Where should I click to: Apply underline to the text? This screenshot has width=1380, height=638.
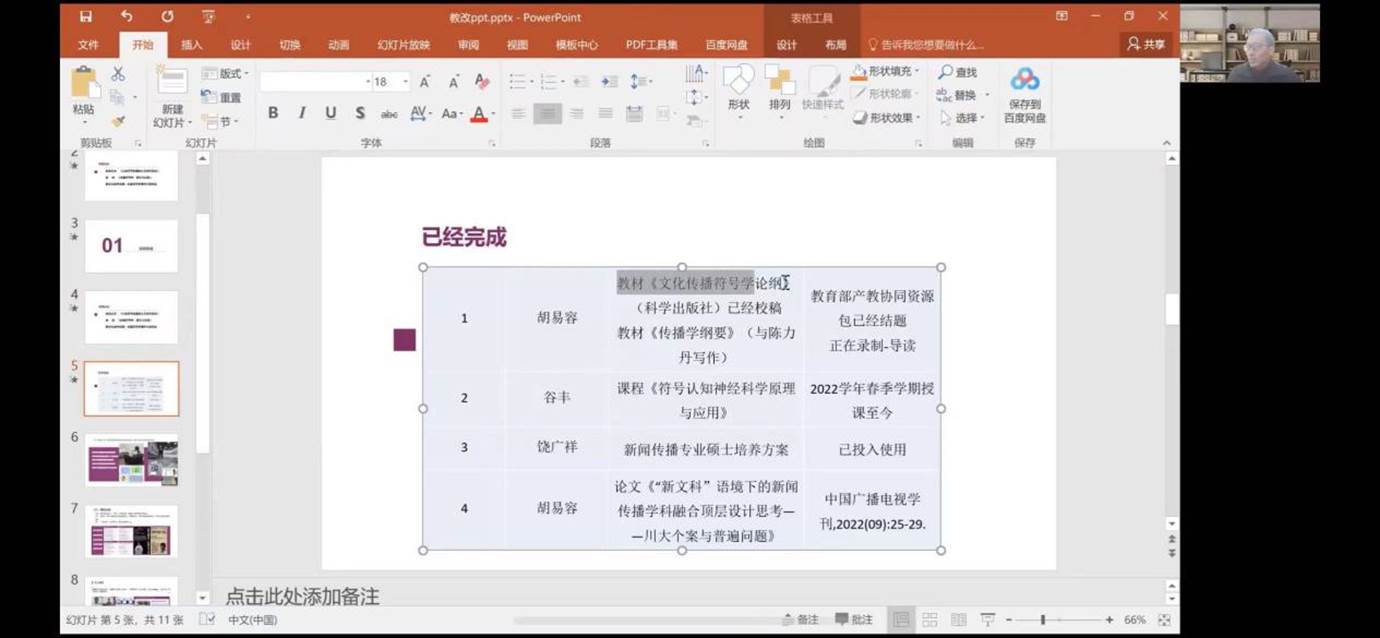point(330,113)
